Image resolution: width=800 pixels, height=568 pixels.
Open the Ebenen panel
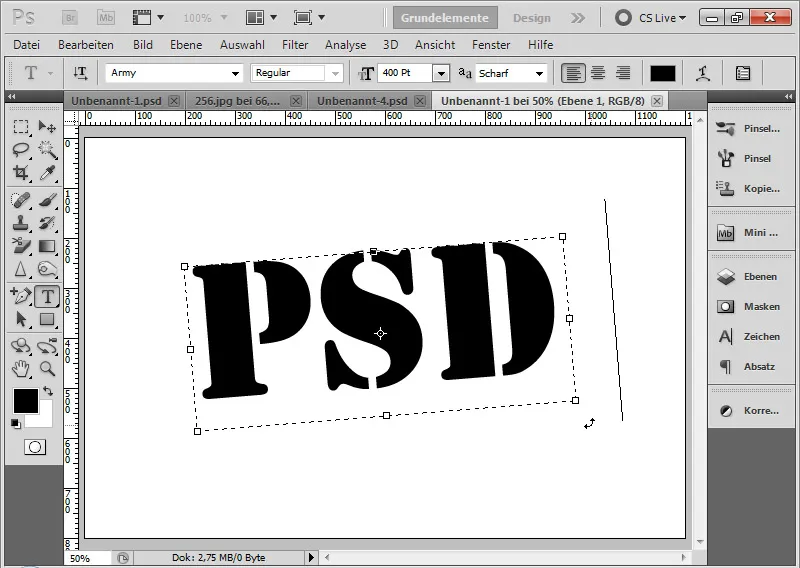[x=750, y=277]
